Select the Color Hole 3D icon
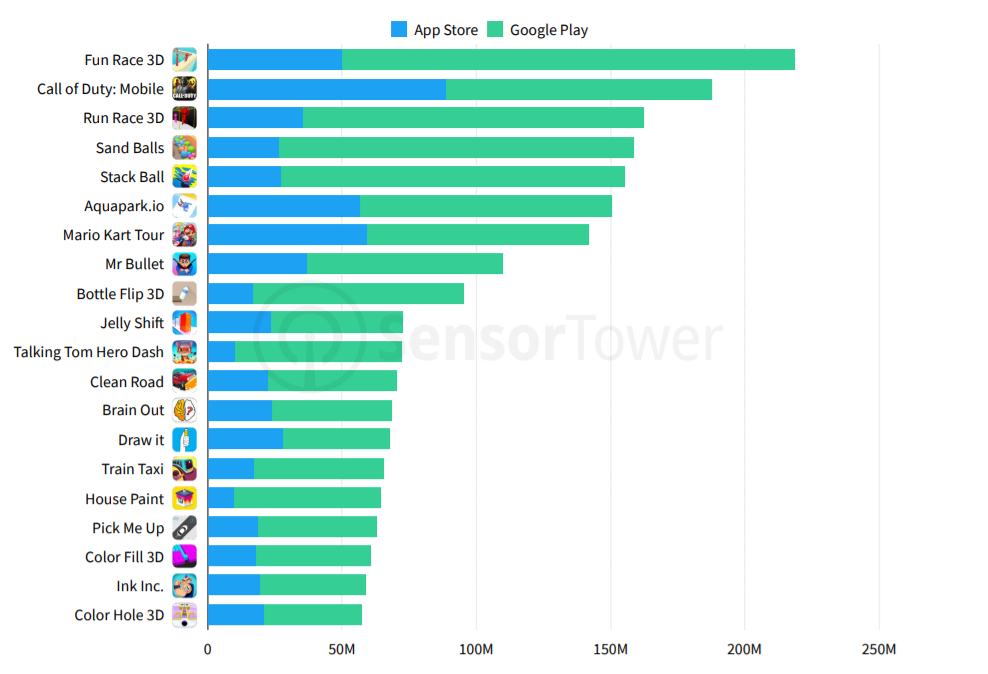Viewport: 988px width, 674px height. [x=185, y=615]
